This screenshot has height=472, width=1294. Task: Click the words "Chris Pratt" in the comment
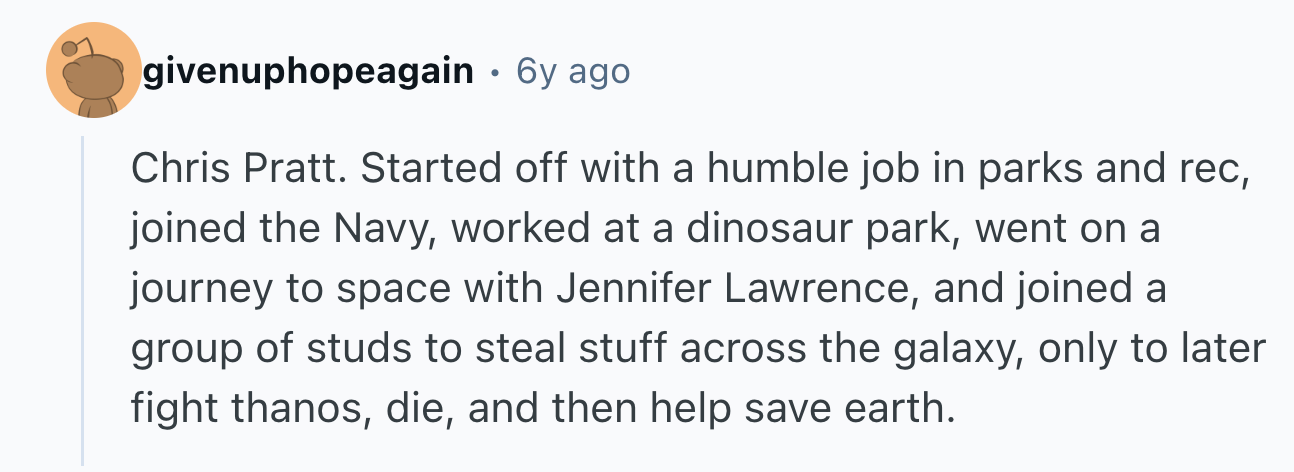(x=237, y=170)
